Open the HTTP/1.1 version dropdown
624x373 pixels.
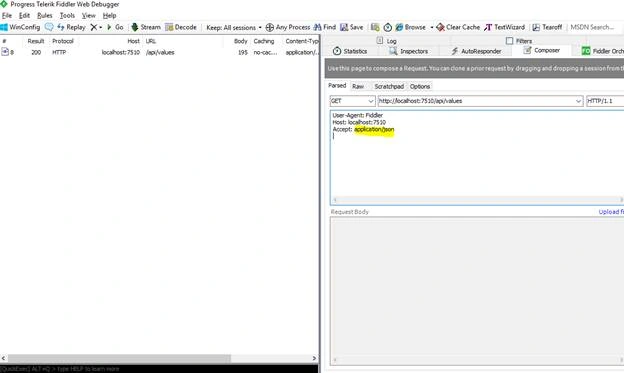605,101
